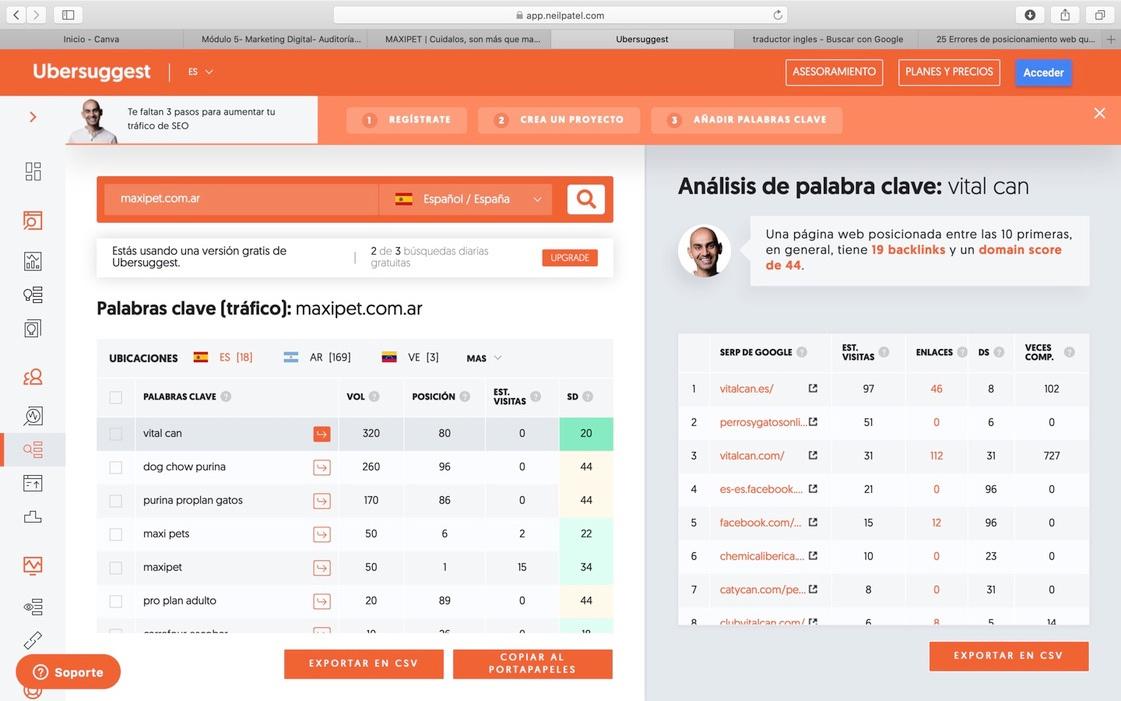This screenshot has width=1121, height=701.
Task: Click info icon beside SERP DE GOOGLE
Action: pyautogui.click(x=801, y=352)
